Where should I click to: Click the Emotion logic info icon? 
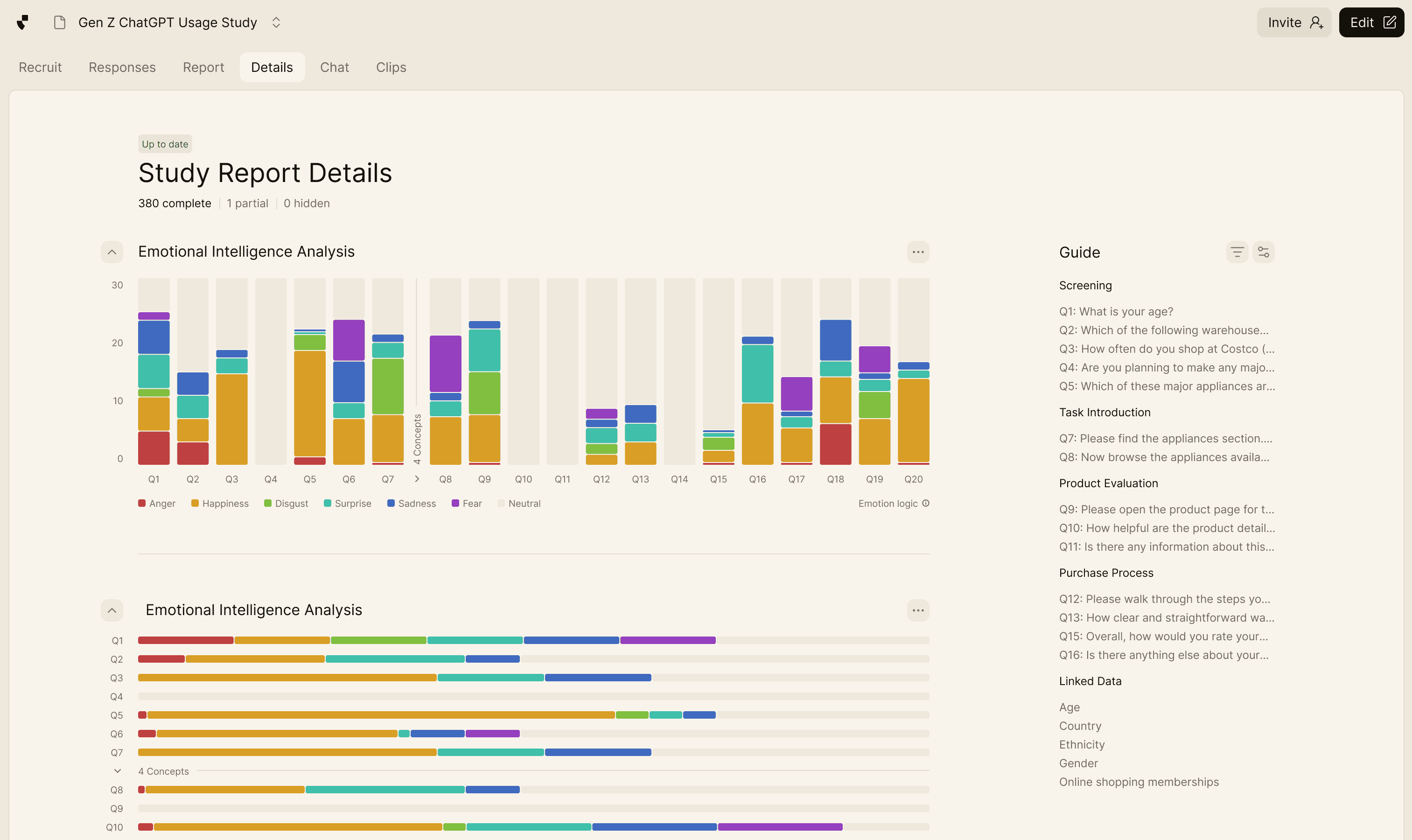coord(925,503)
